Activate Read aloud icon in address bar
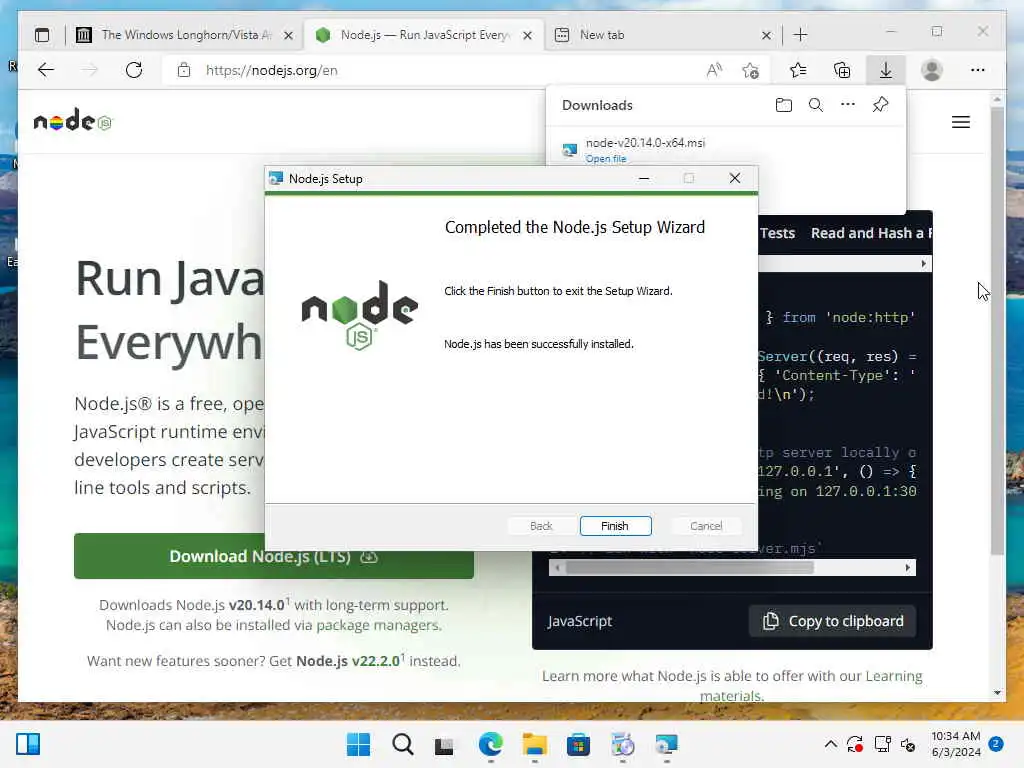1024x768 pixels. [714, 70]
